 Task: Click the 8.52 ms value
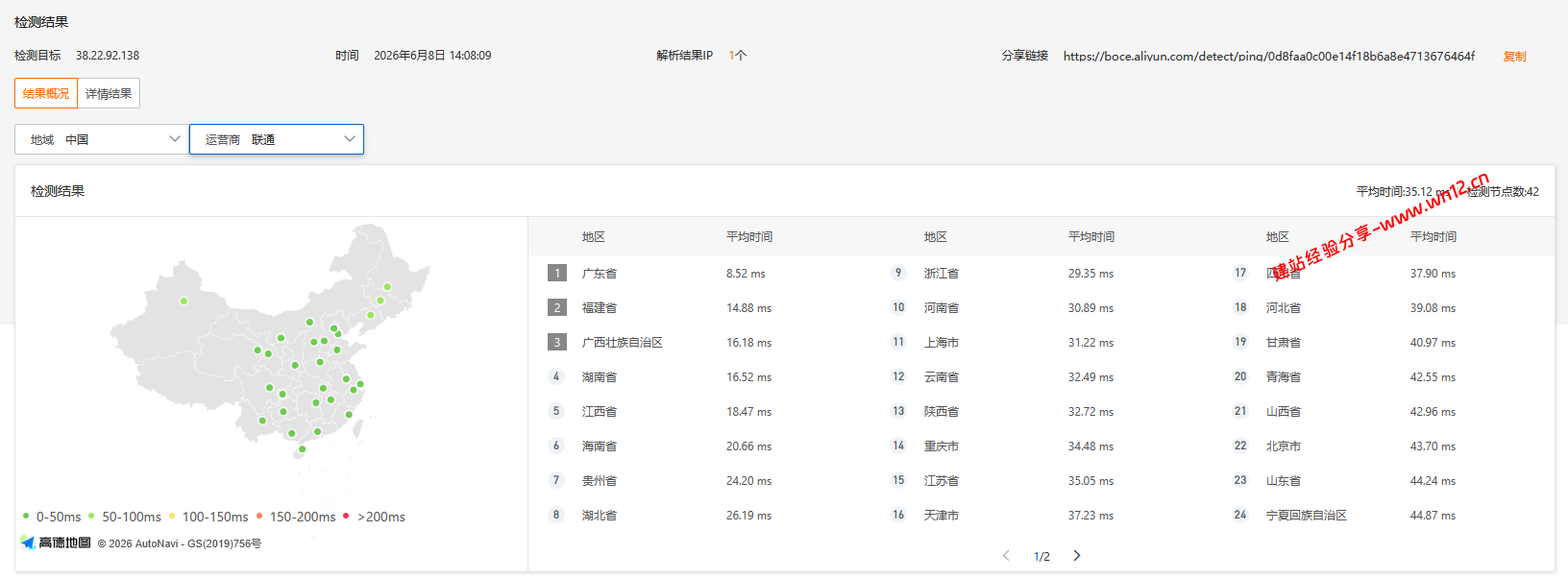coord(746,274)
